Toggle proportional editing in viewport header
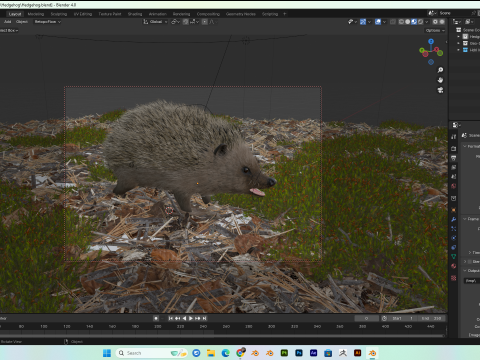This screenshot has height=360, width=480. point(205,22)
